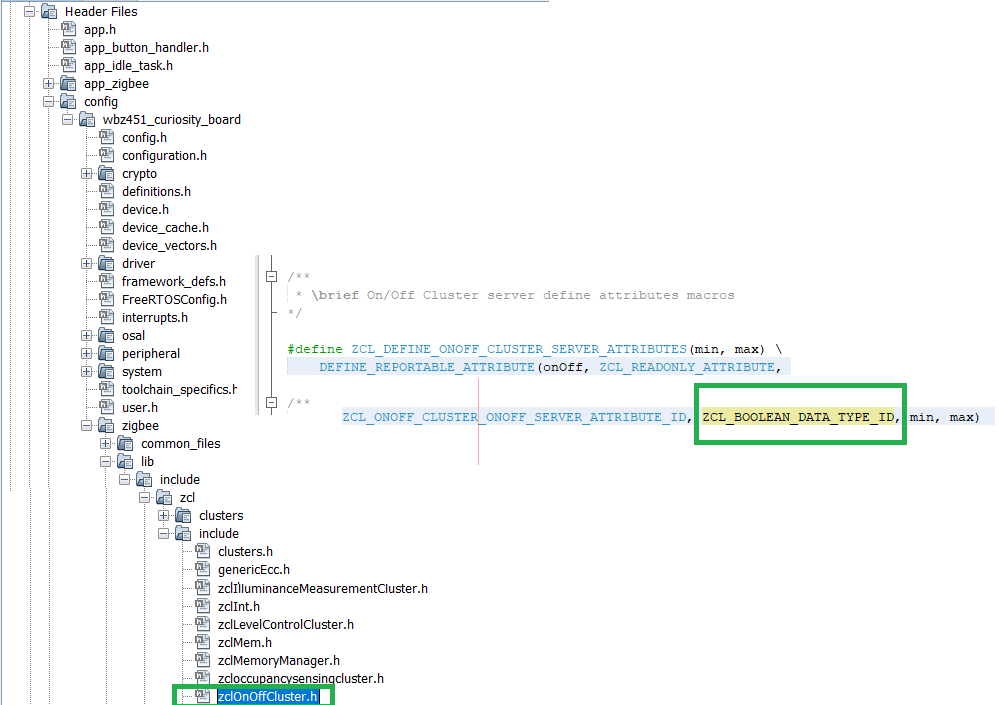The image size is (1000, 705).
Task: Click the app.h header file icon
Action: pyautogui.click(x=68, y=30)
